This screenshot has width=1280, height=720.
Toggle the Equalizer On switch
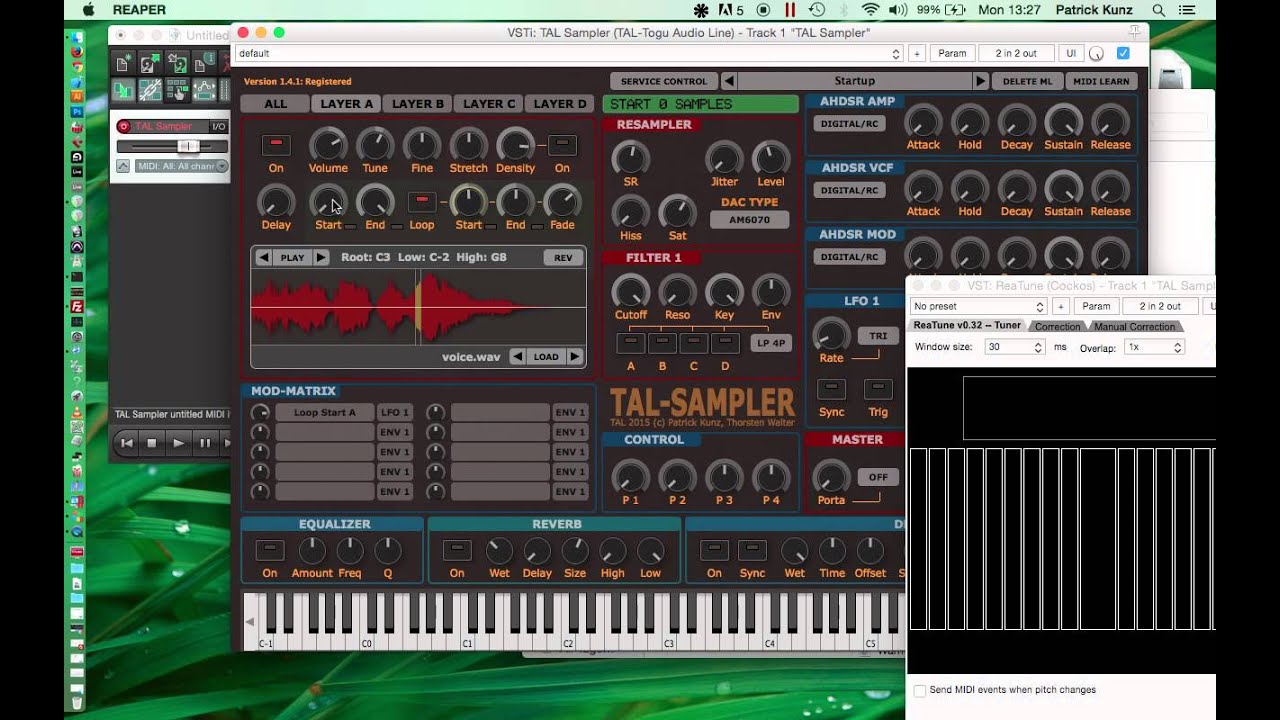pos(270,550)
